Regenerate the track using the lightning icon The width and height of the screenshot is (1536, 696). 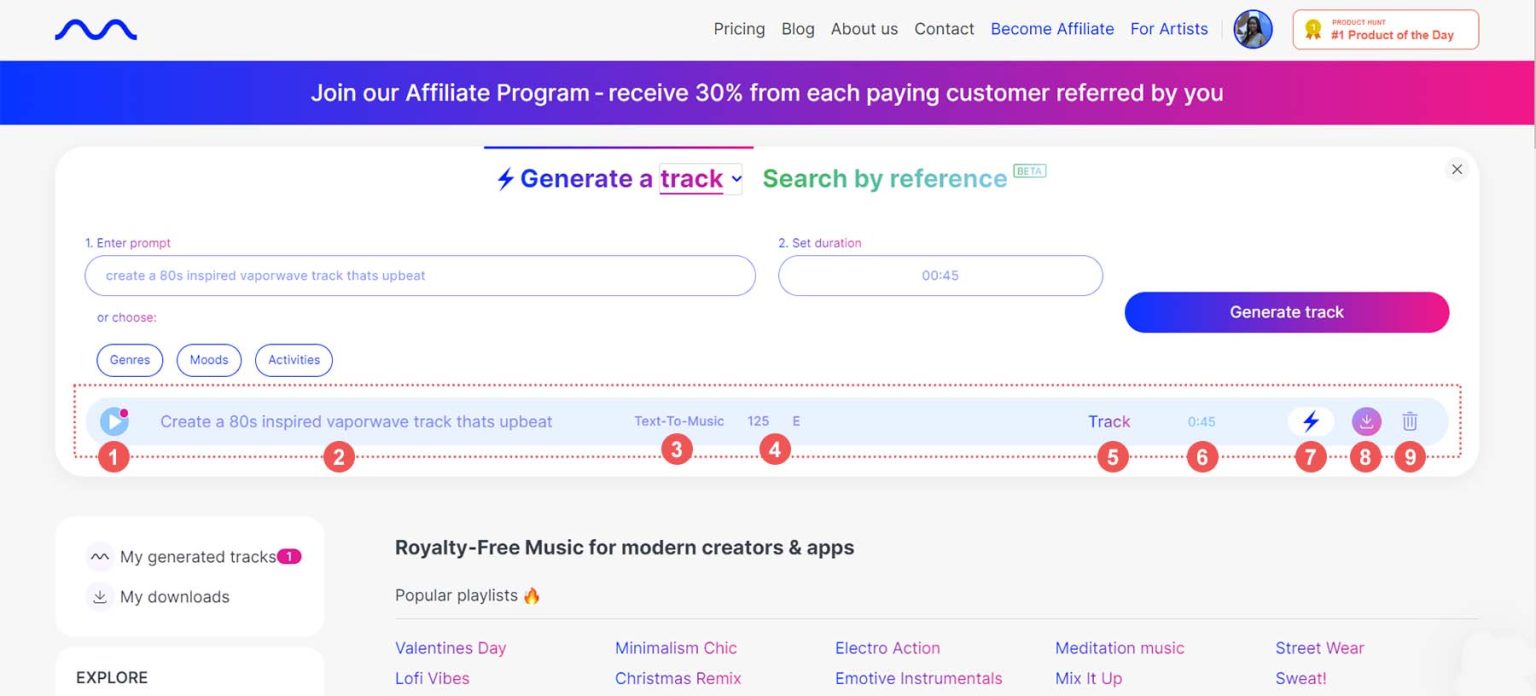coord(1310,421)
